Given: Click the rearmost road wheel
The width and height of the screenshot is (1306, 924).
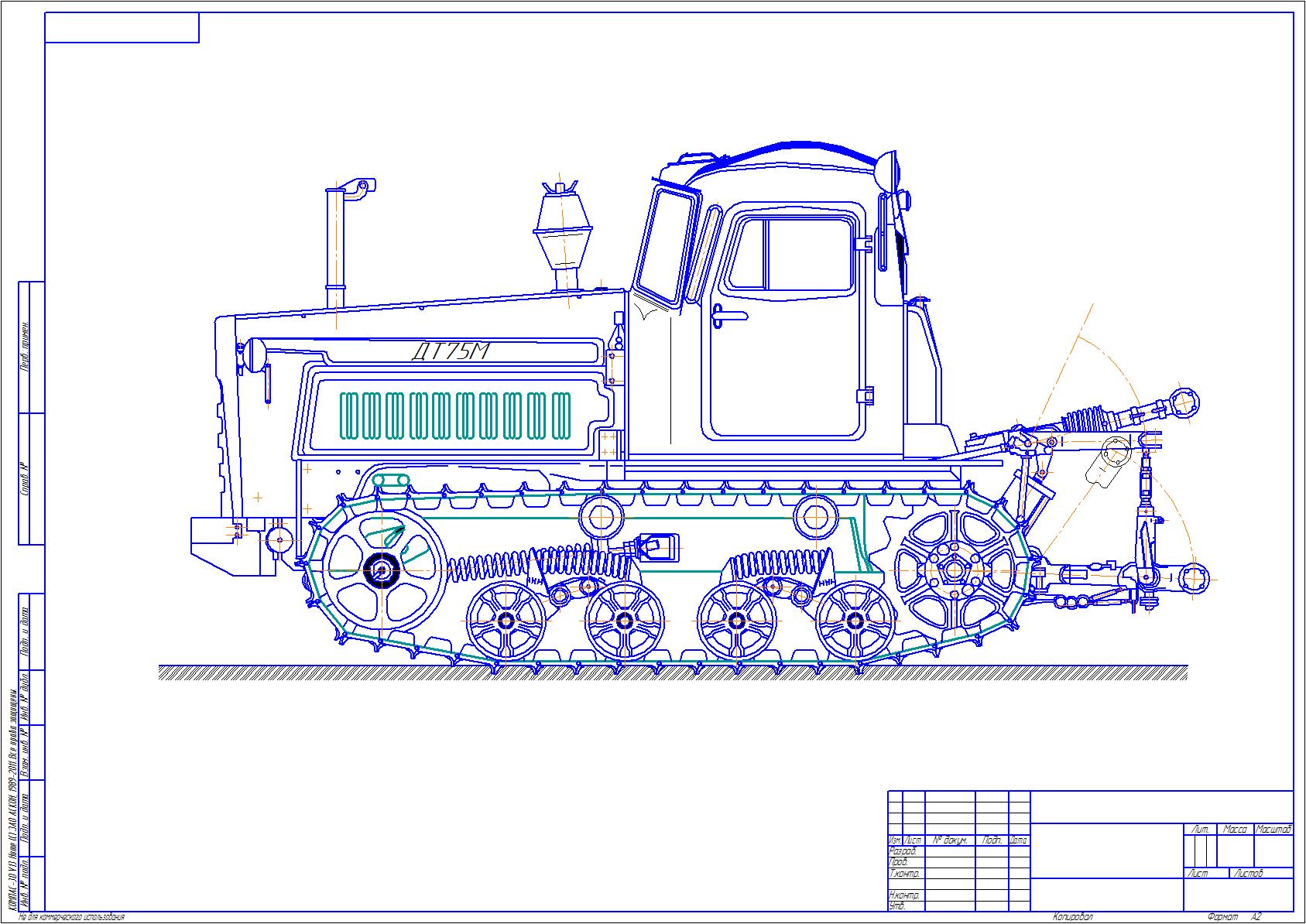Looking at the screenshot, I should (x=855, y=620).
